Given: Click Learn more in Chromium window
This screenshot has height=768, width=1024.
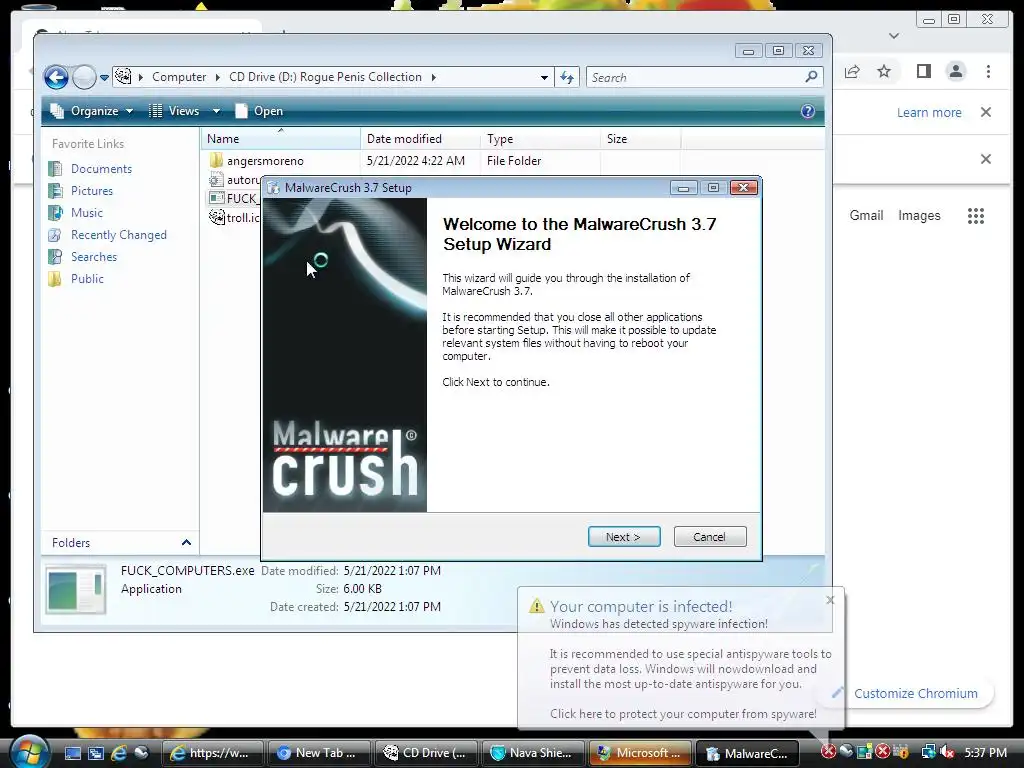Looking at the screenshot, I should click(929, 112).
